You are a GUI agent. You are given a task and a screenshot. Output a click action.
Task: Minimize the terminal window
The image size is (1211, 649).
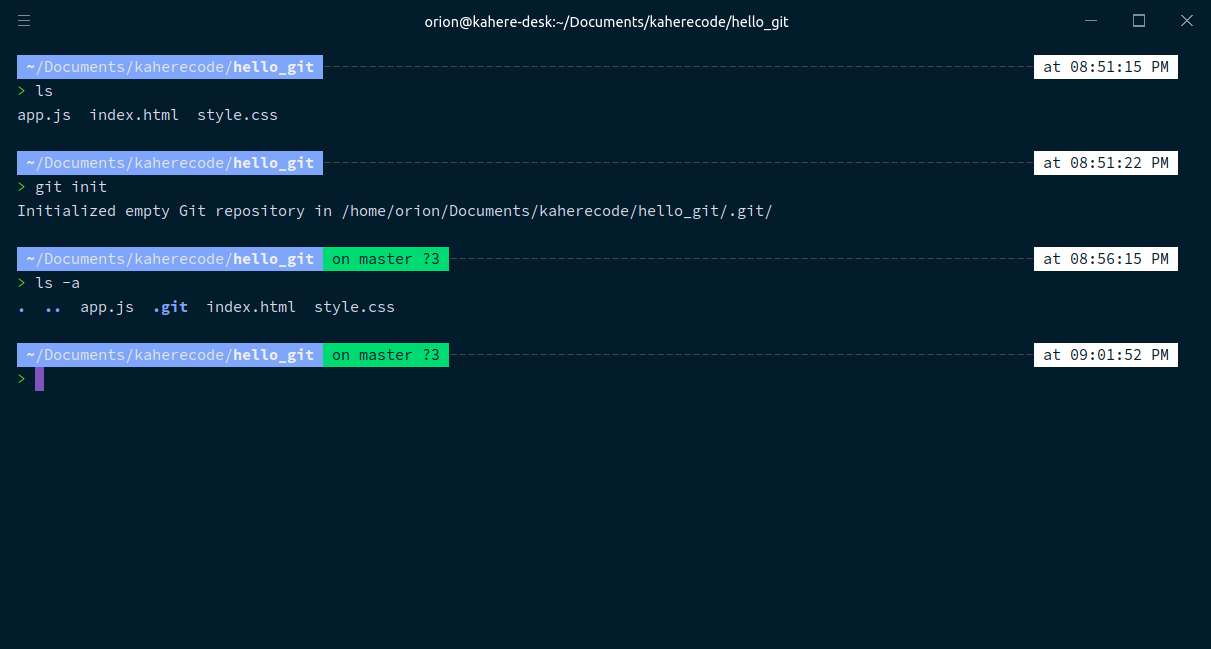pyautogui.click(x=1091, y=21)
